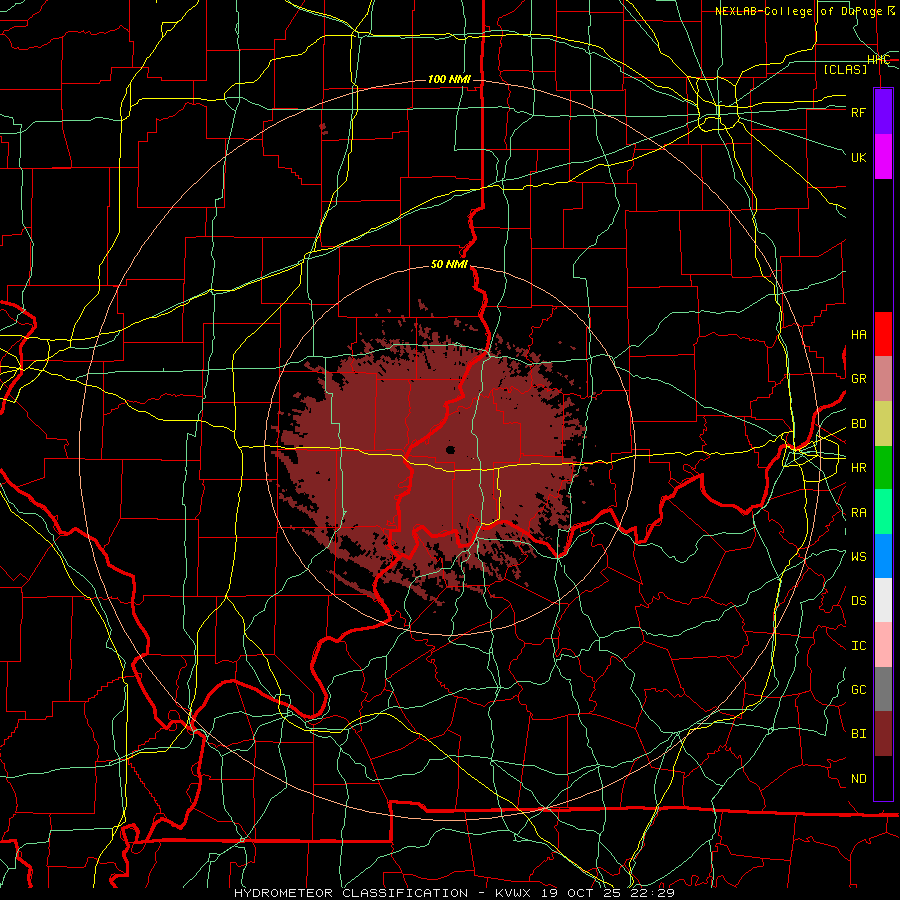Click the "ND" legend label

[858, 779]
